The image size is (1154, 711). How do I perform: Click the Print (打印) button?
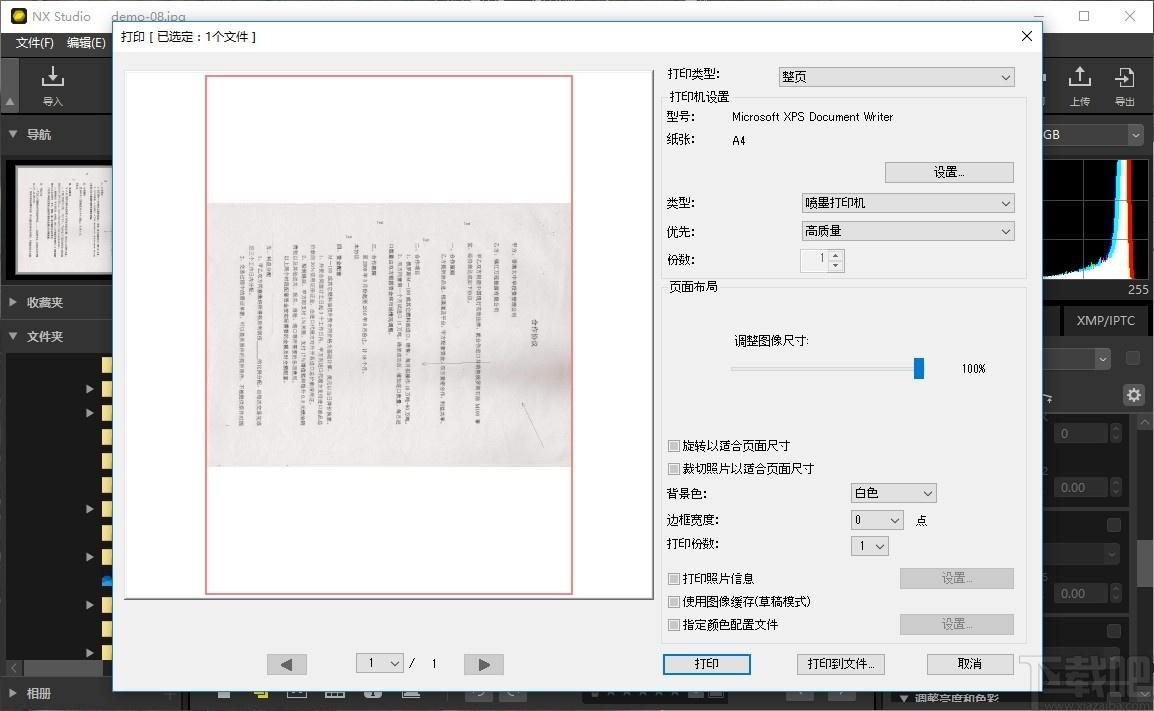click(706, 664)
